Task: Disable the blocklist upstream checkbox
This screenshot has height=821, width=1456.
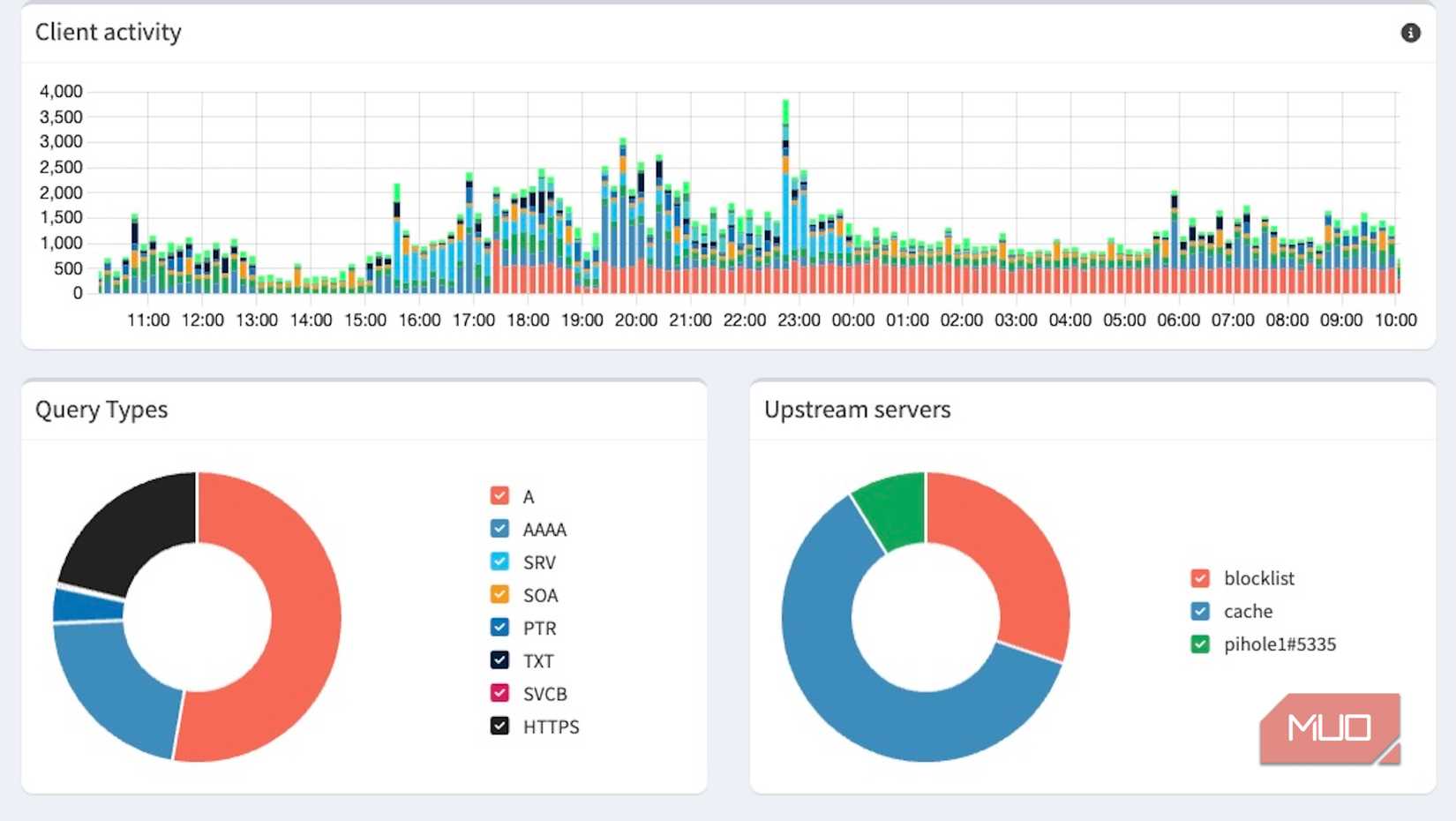Action: click(x=1200, y=578)
